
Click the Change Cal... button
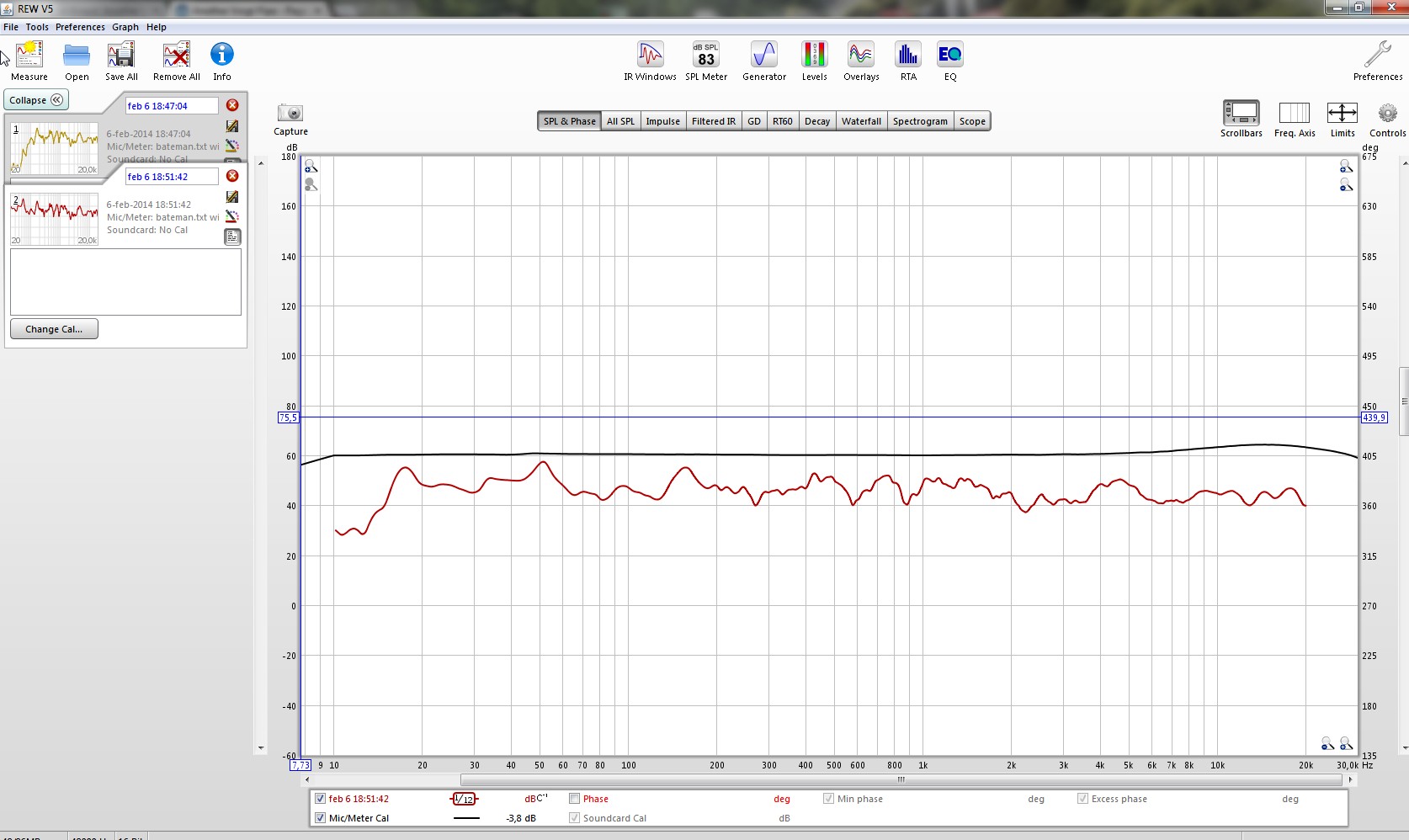[x=54, y=329]
